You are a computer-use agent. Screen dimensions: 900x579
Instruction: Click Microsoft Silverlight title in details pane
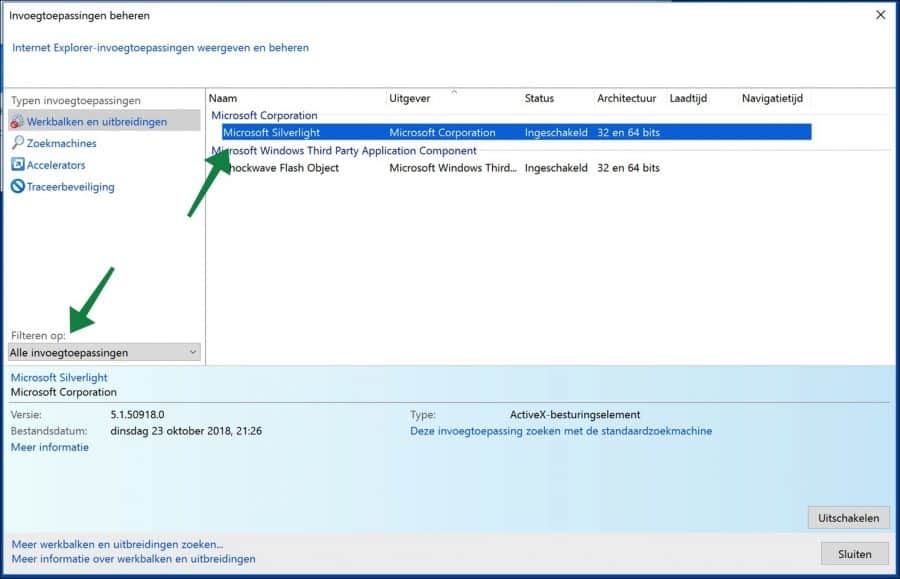pyautogui.click(x=59, y=377)
